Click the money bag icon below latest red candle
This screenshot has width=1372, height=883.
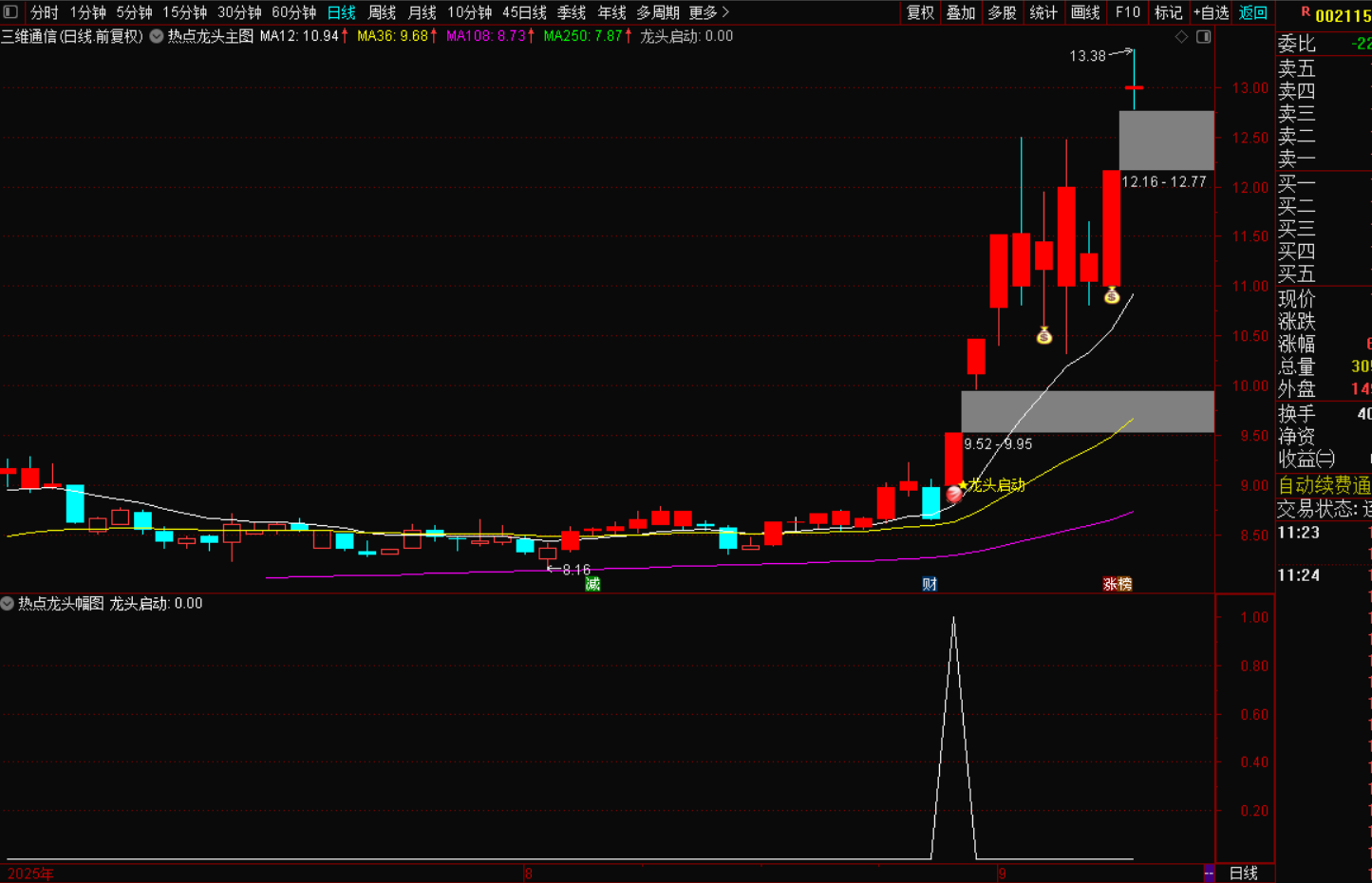tap(1112, 296)
